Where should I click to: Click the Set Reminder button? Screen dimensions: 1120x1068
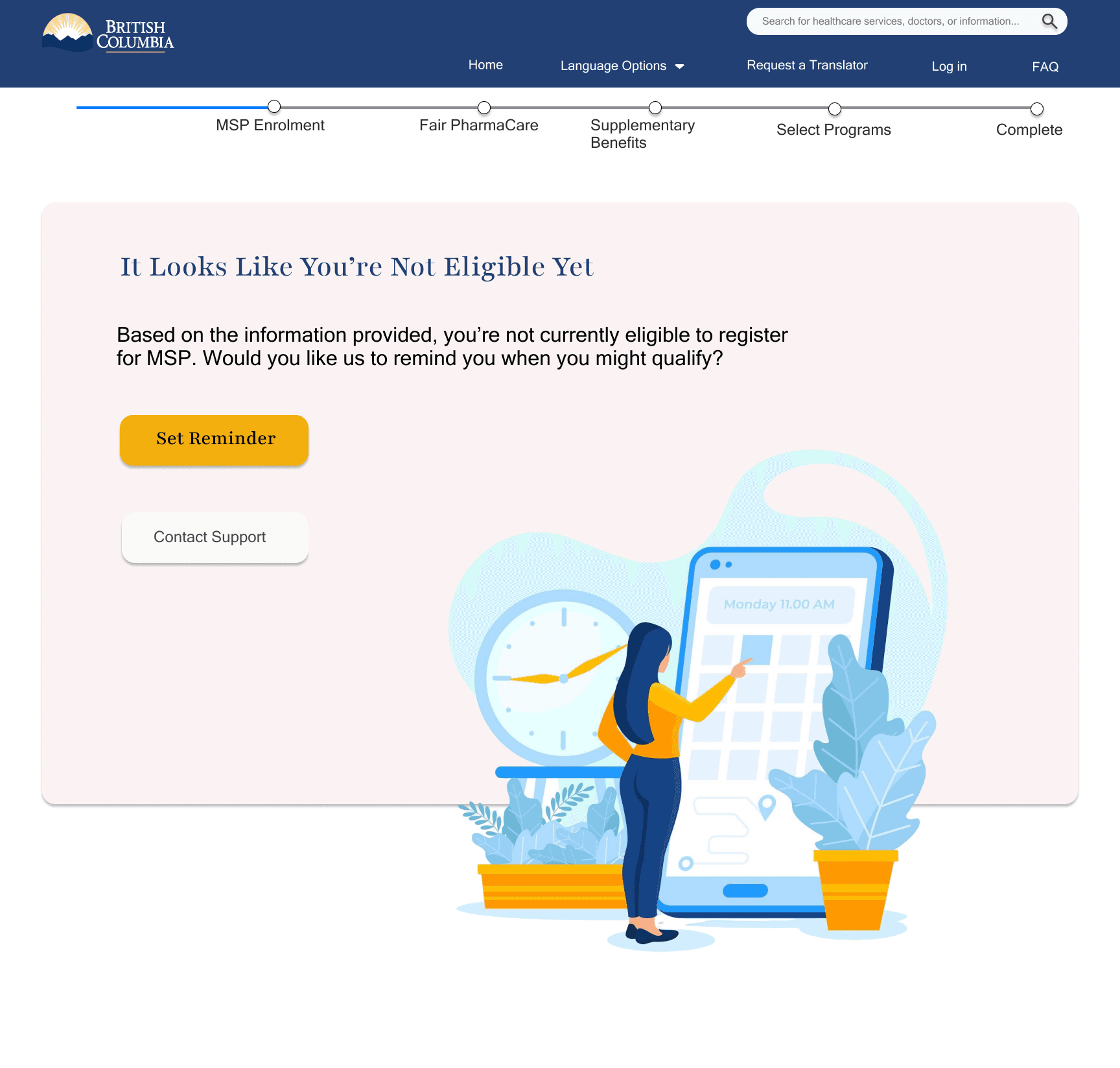click(214, 440)
